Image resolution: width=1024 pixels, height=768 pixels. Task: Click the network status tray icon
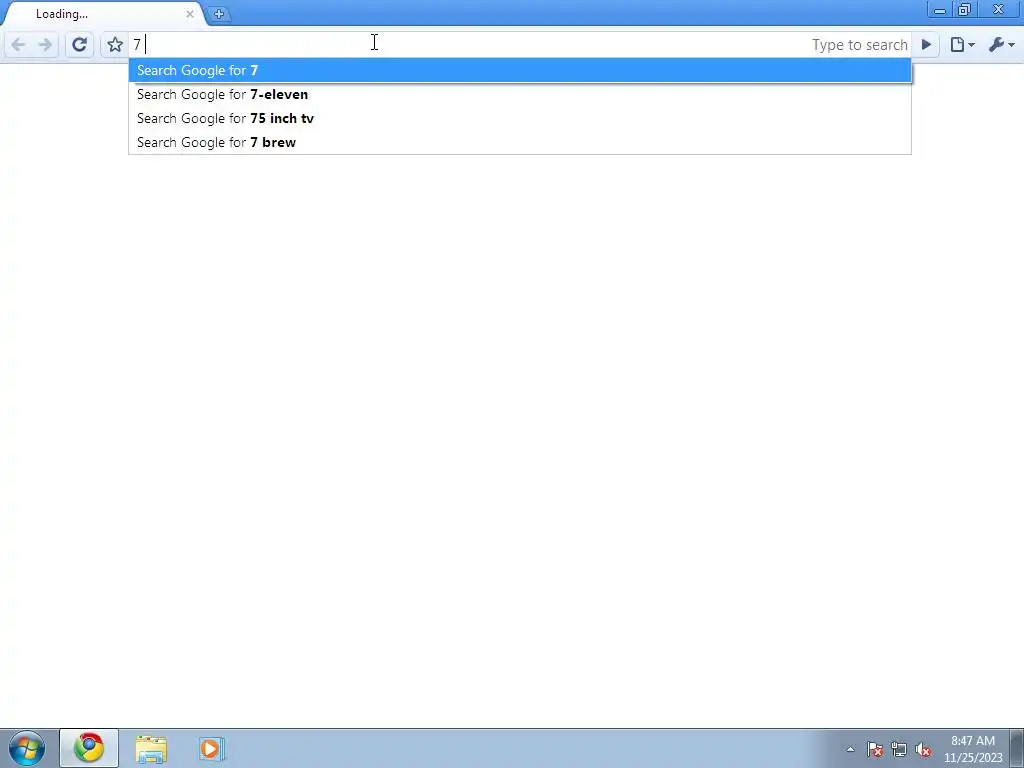899,750
